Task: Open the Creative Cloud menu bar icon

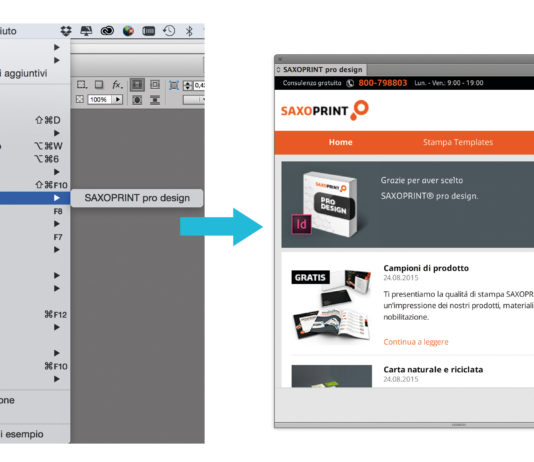Action: 107,31
